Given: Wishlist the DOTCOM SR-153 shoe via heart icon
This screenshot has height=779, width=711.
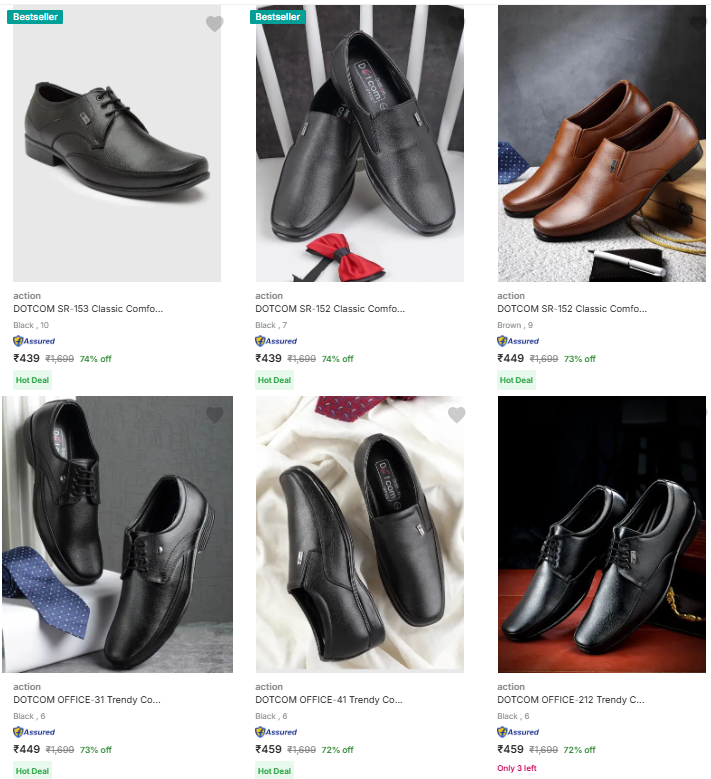Looking at the screenshot, I should [x=214, y=24].
